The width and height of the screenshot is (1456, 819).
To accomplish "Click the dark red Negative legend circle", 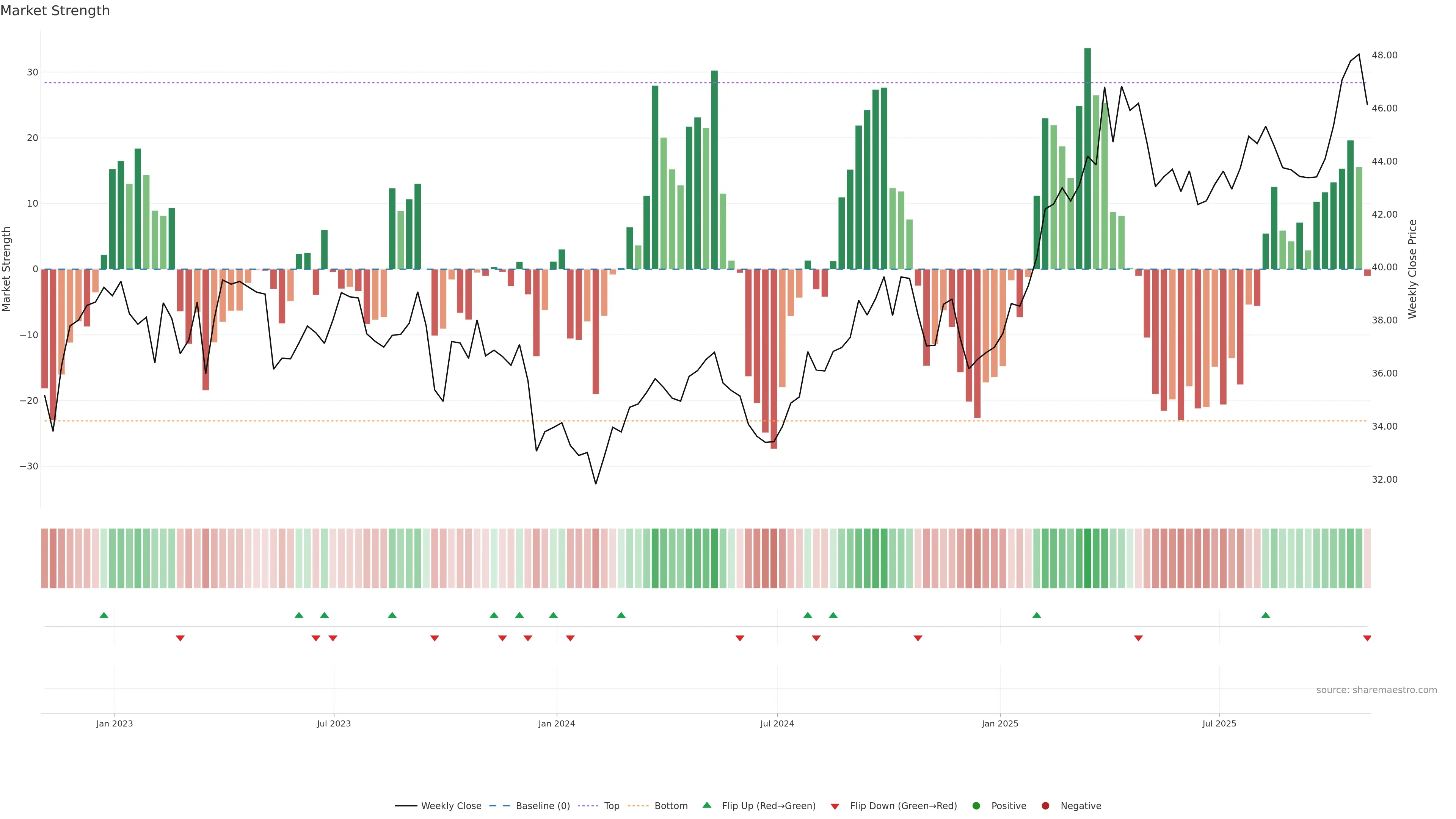I will pos(1045,805).
